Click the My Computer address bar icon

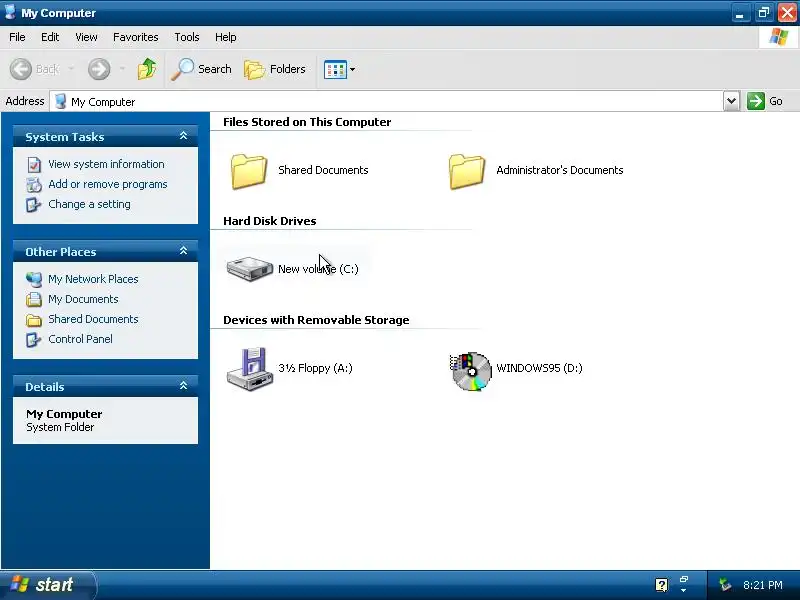(60, 101)
